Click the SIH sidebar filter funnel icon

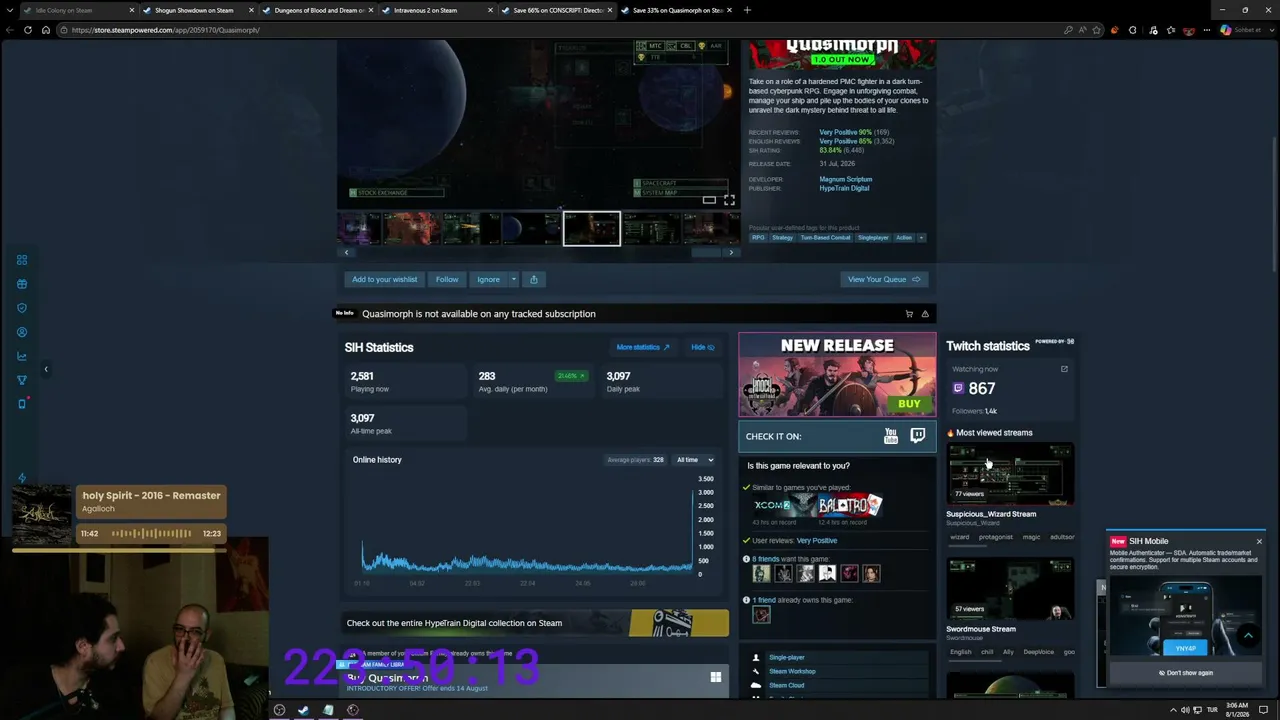click(x=22, y=380)
